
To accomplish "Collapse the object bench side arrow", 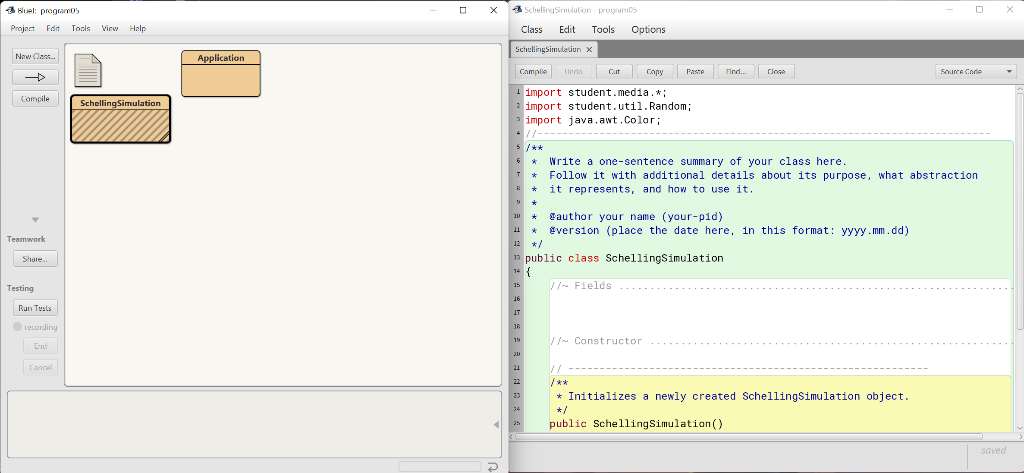I will 496,424.
